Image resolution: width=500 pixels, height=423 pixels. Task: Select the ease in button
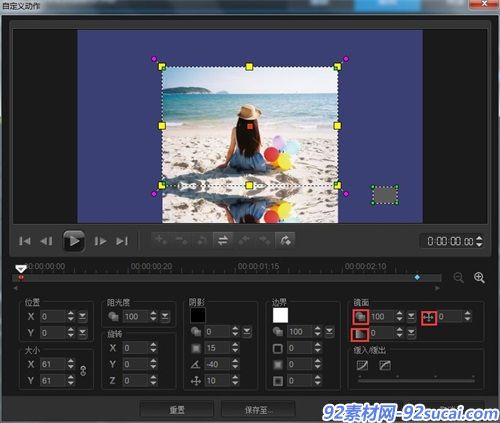[x=362, y=365]
